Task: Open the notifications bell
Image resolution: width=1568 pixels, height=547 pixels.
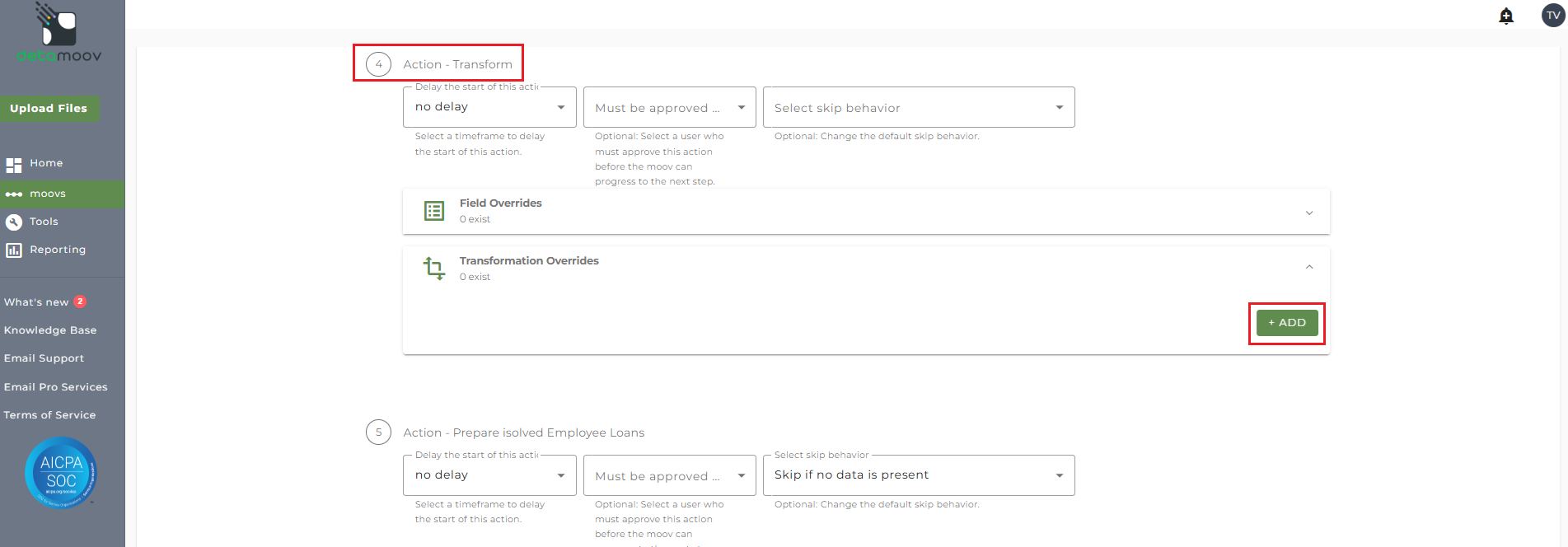Action: tap(1506, 16)
